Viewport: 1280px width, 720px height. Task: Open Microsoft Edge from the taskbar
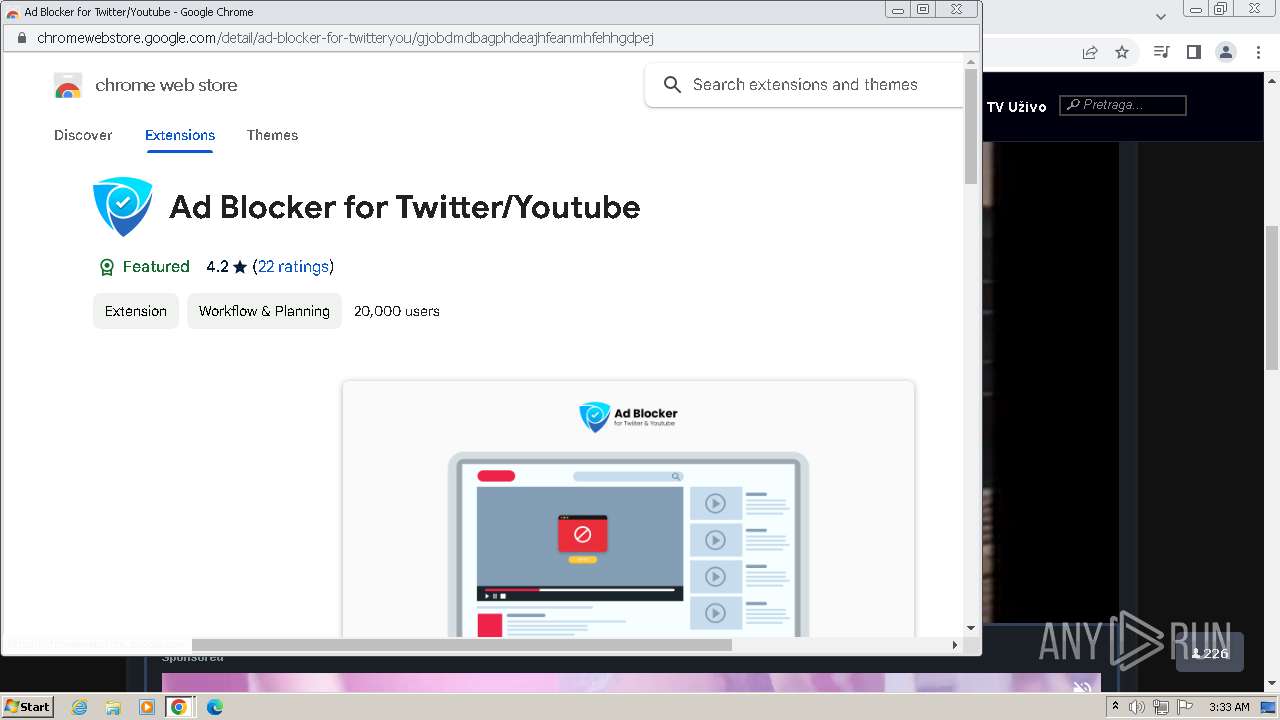point(214,707)
